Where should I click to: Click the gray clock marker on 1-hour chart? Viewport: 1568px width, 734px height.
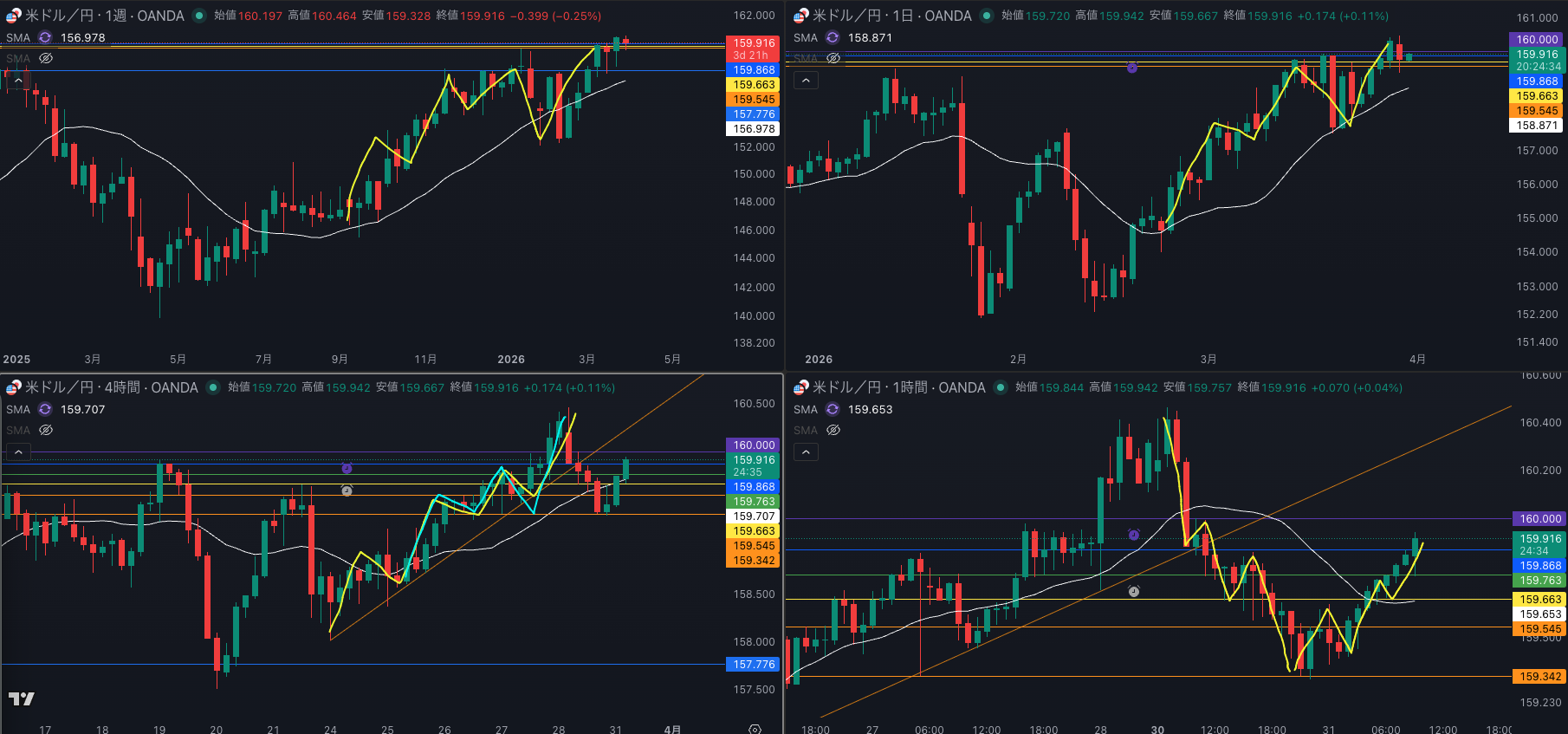tap(1134, 591)
